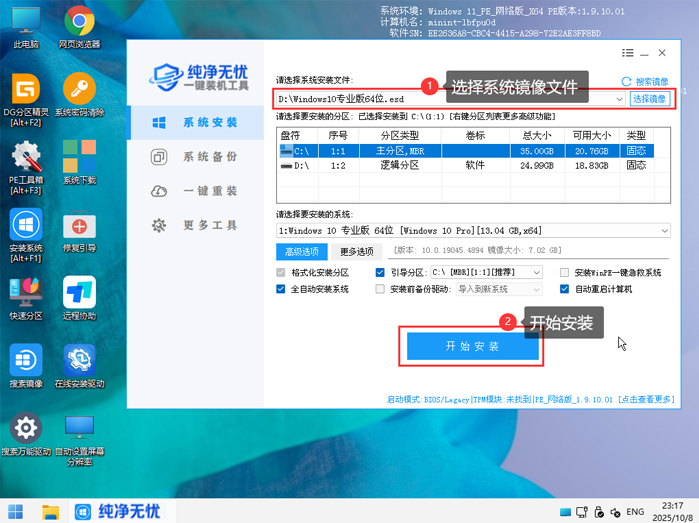The width and height of the screenshot is (699, 523).
Task: Open the Windows 10 edition selection dropdown
Action: click(664, 231)
